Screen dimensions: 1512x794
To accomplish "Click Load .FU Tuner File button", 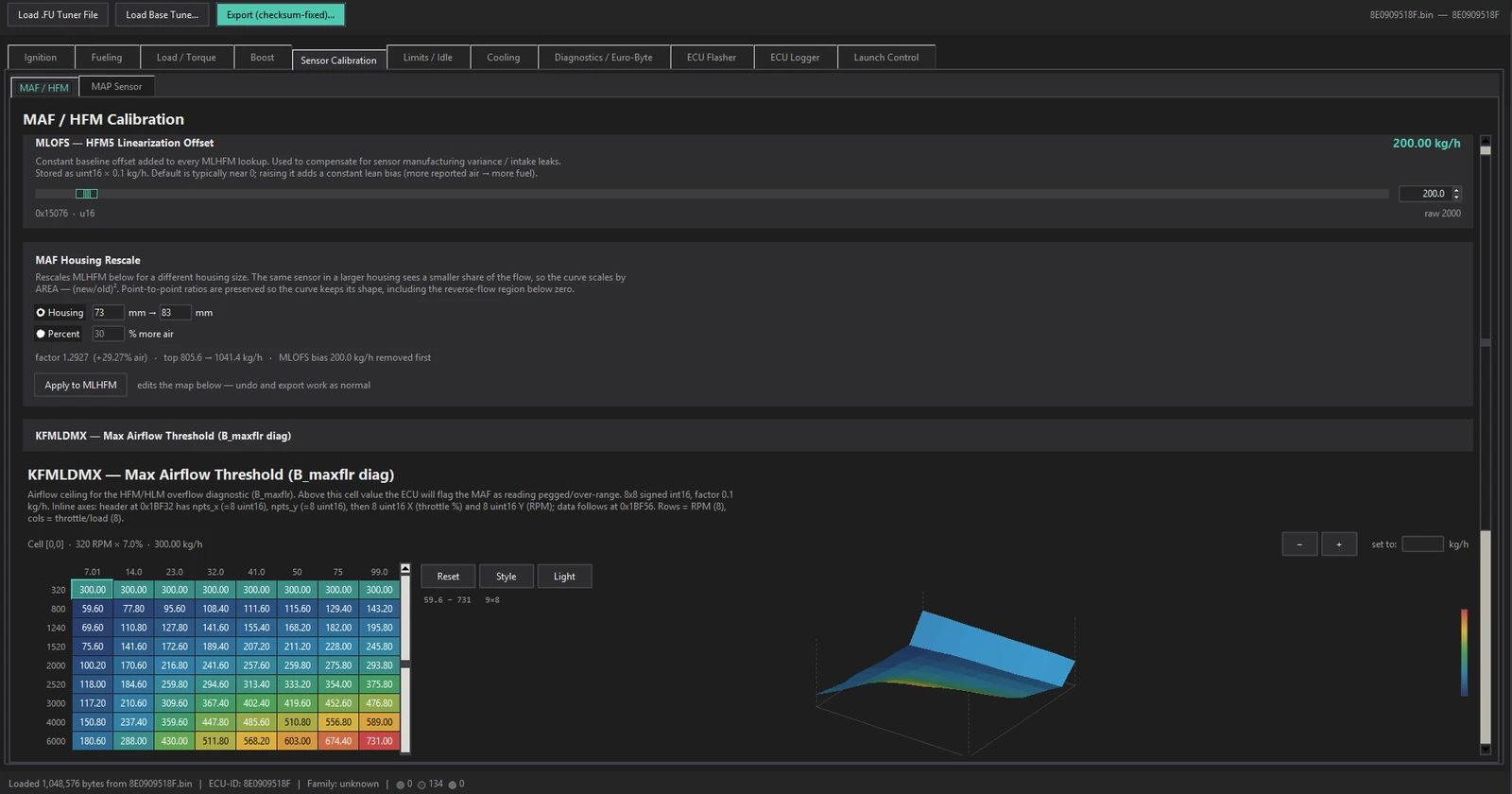I will click(x=58, y=15).
